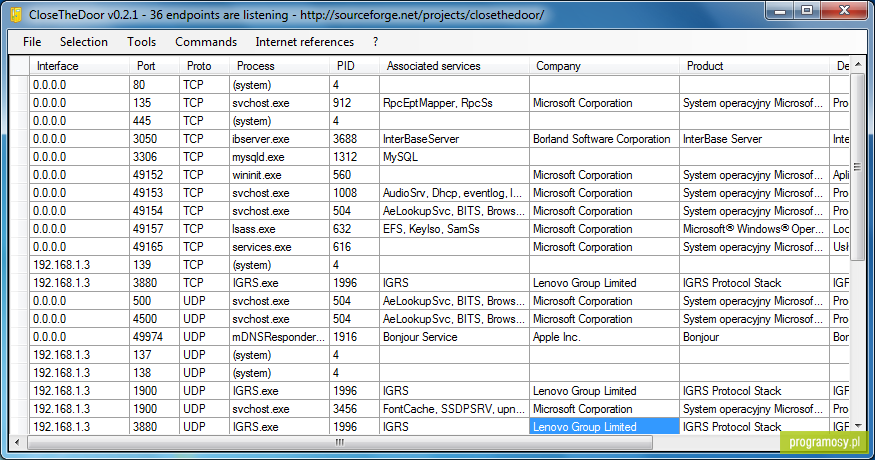Click the vertical scrollbar up arrow
This screenshot has height=460, width=875.
[858, 65]
